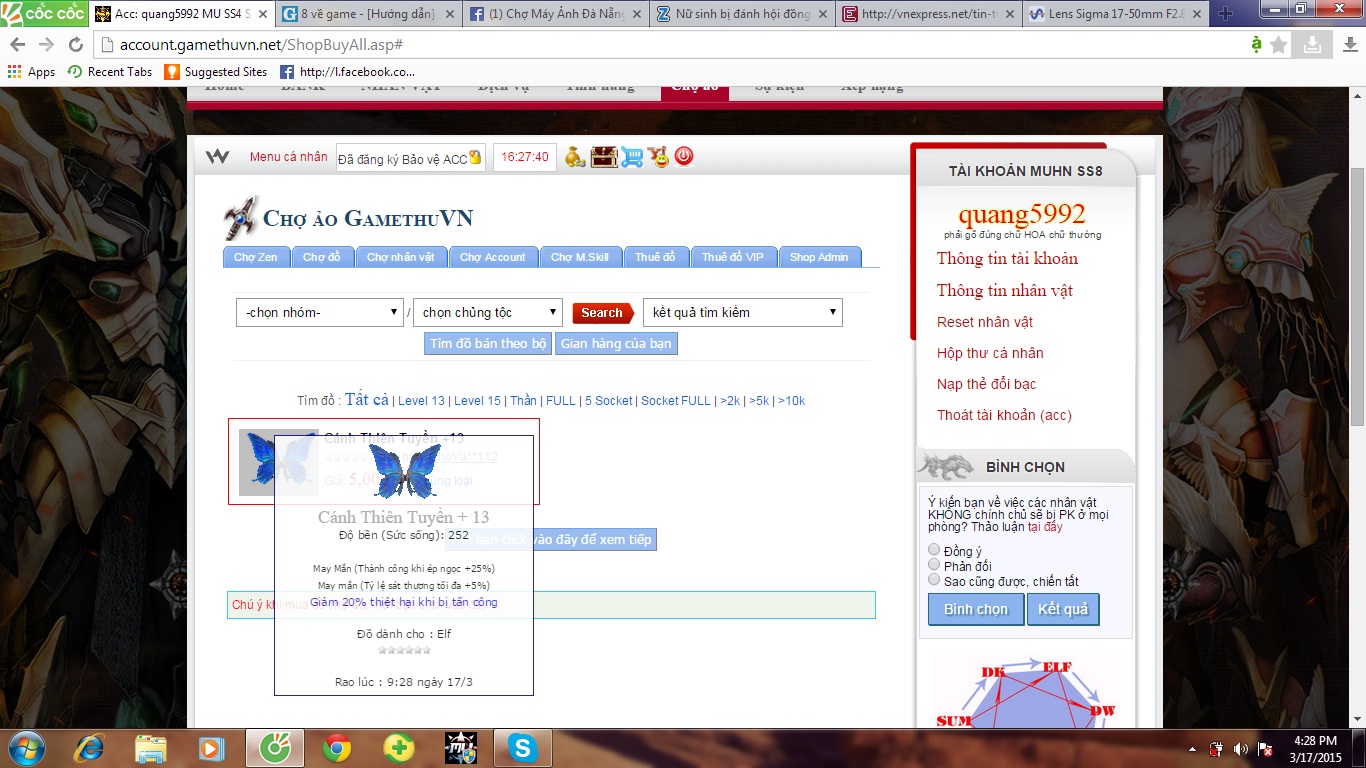The height and width of the screenshot is (768, 1366).
Task: Switch to the Chợ đồ tab
Action: click(322, 257)
